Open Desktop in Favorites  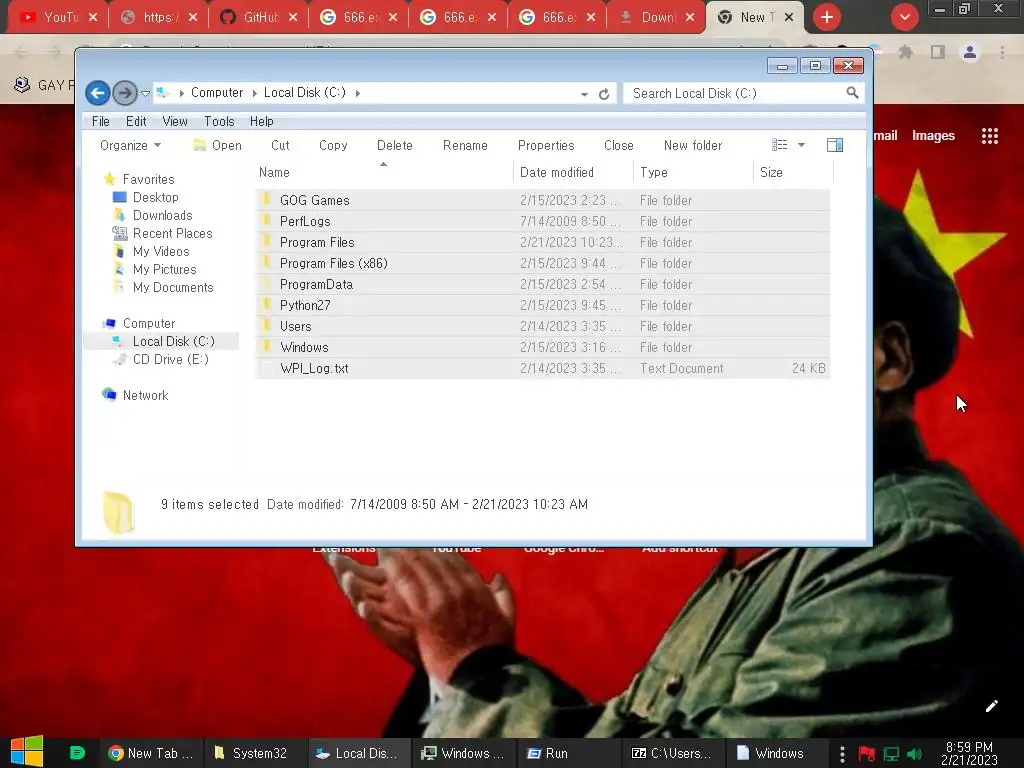(155, 197)
